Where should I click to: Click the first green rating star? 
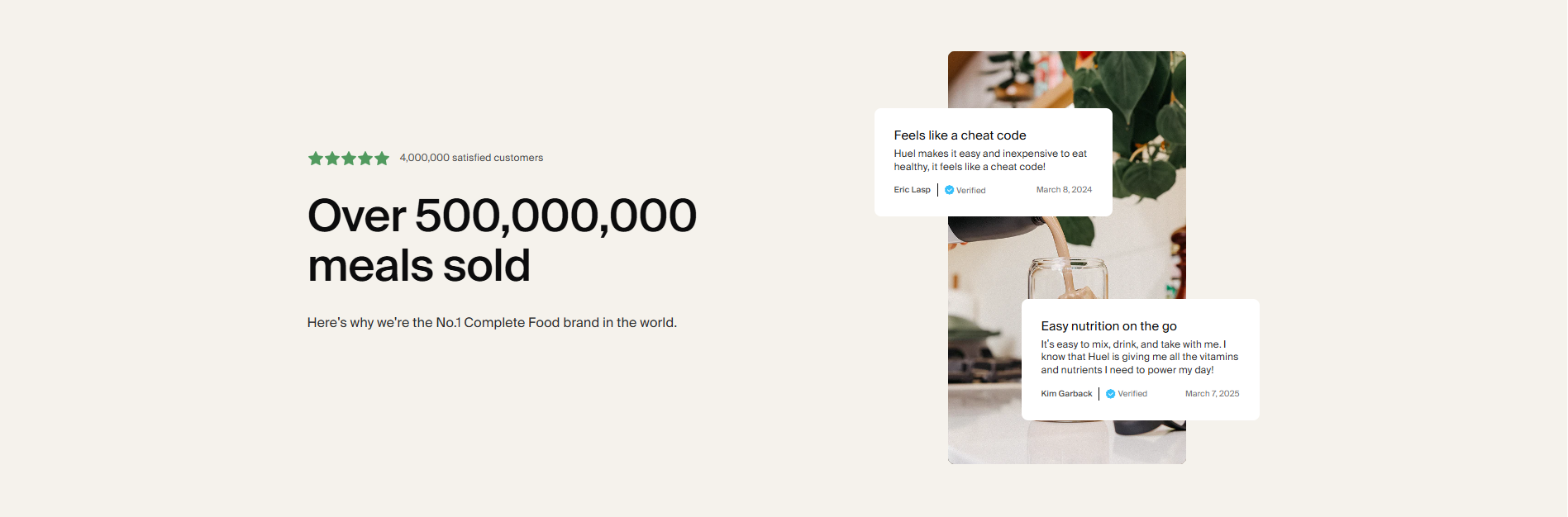(316, 159)
